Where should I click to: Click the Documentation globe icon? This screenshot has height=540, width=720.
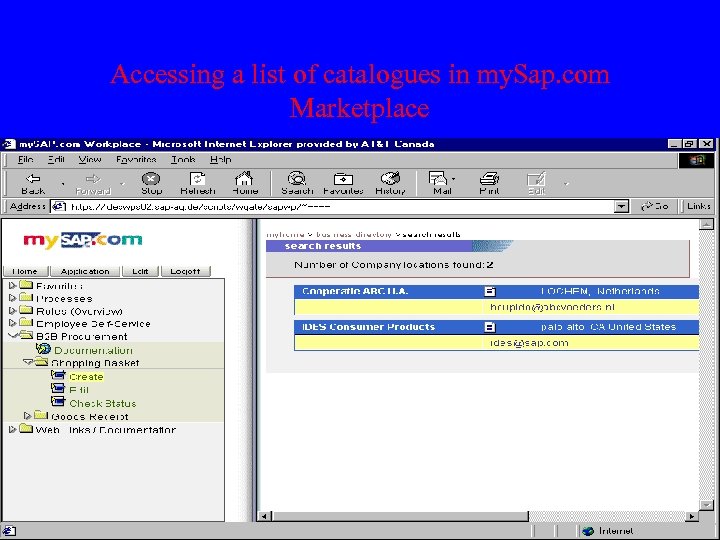43,349
